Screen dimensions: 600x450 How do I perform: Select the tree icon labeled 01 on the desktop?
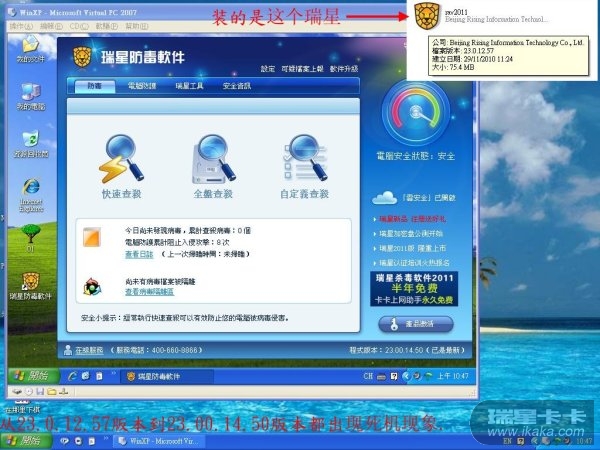coord(30,238)
